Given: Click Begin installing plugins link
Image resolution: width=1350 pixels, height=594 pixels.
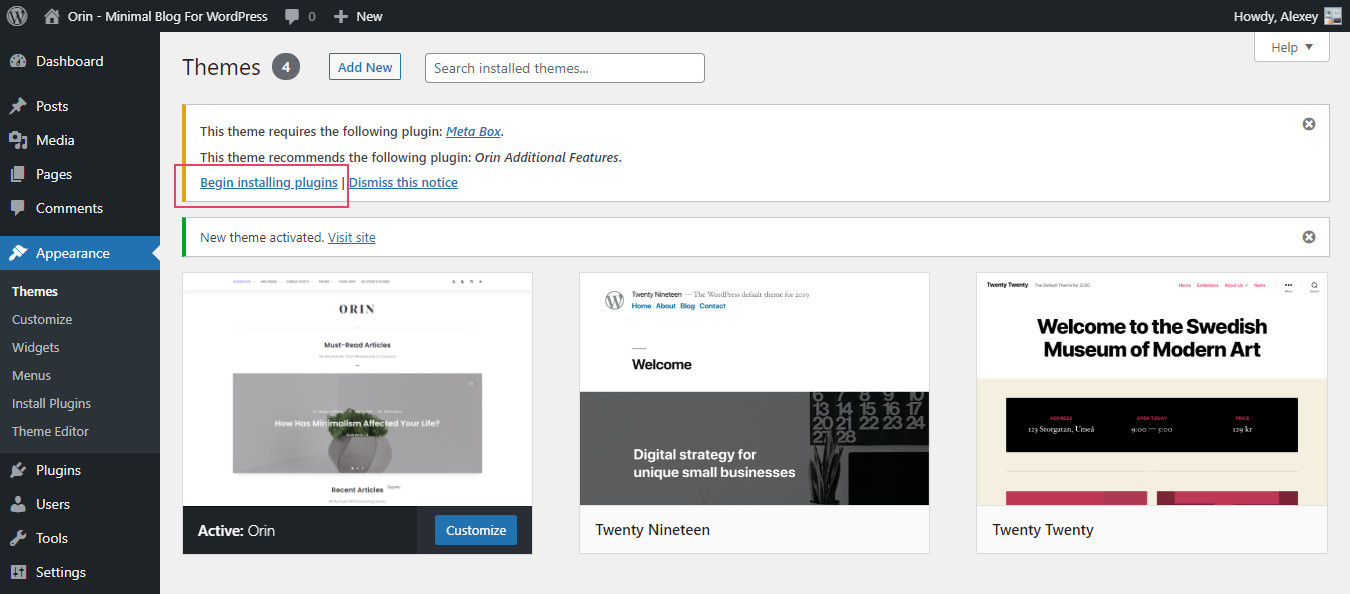Looking at the screenshot, I should point(268,182).
